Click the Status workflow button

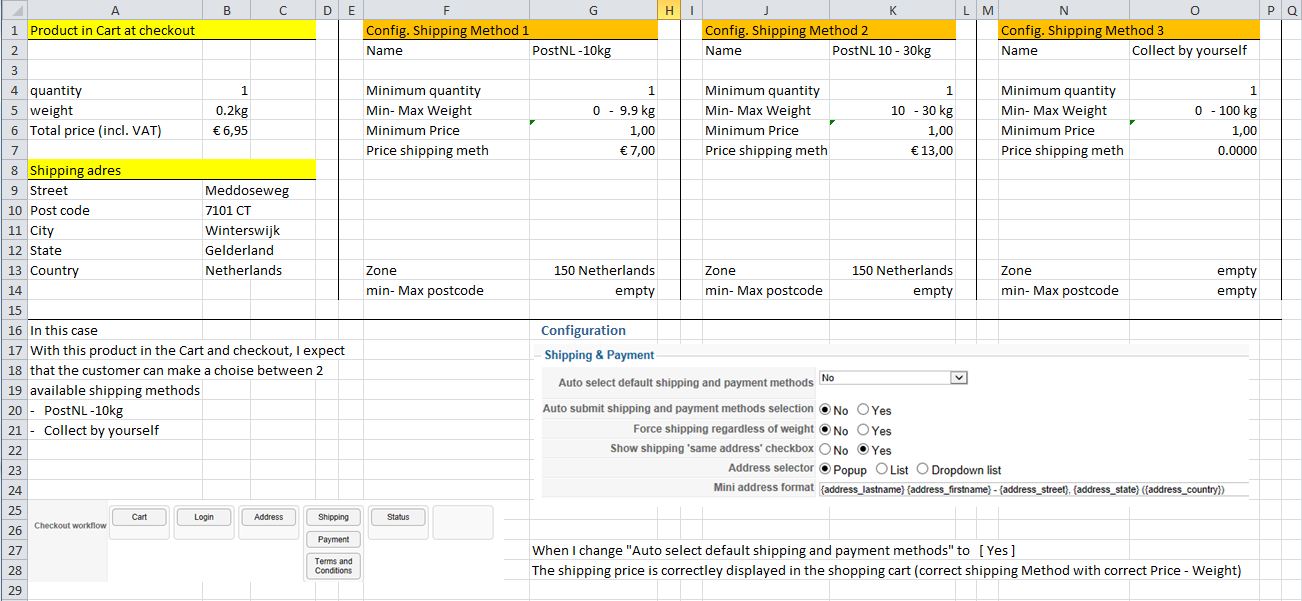[398, 517]
